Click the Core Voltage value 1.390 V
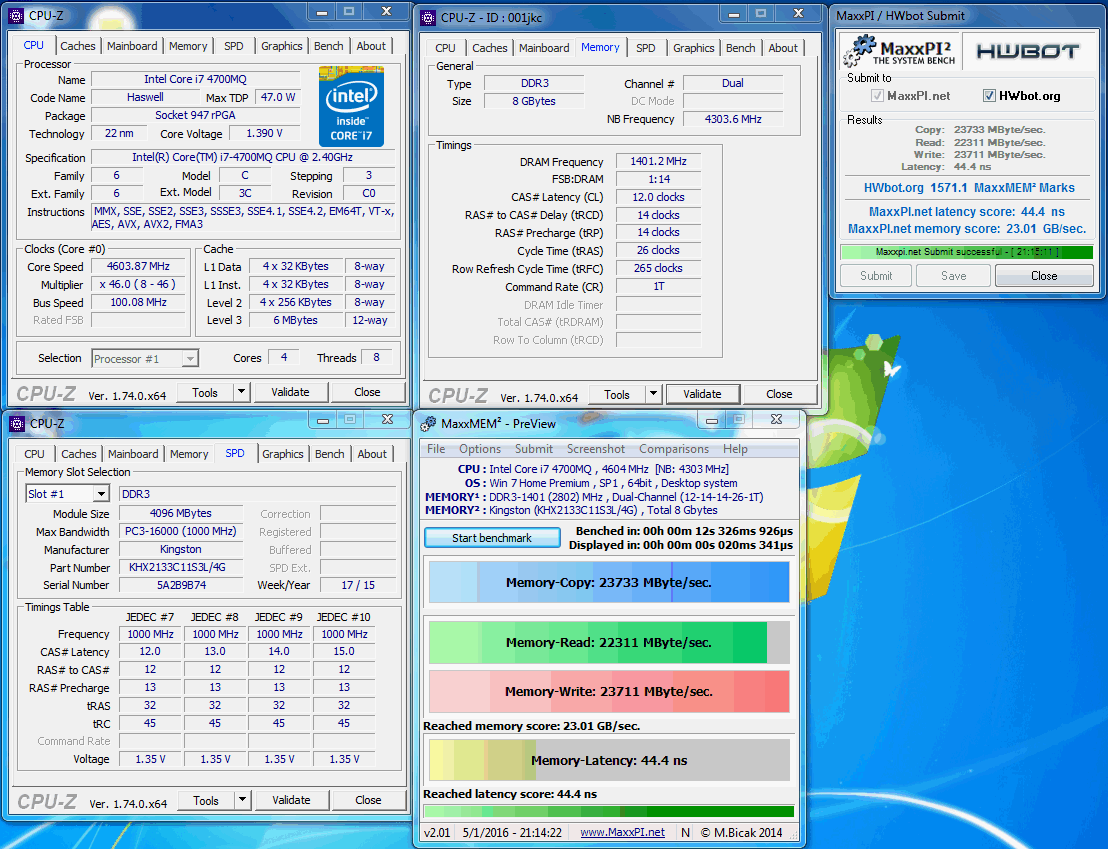This screenshot has width=1108, height=849. click(x=264, y=133)
